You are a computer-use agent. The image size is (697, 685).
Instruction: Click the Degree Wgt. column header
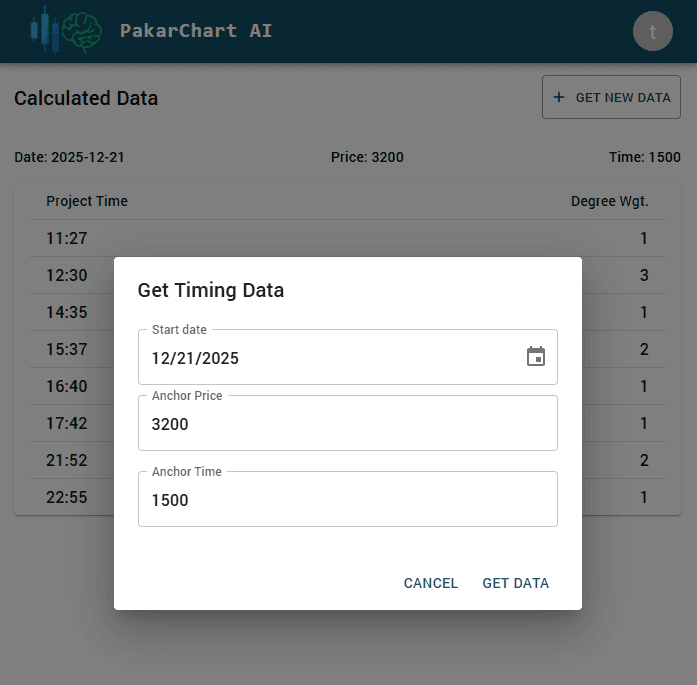pos(609,201)
